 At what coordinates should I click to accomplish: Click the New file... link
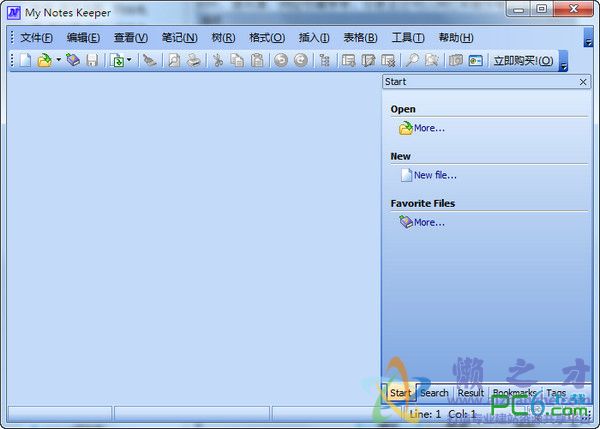pyautogui.click(x=435, y=175)
